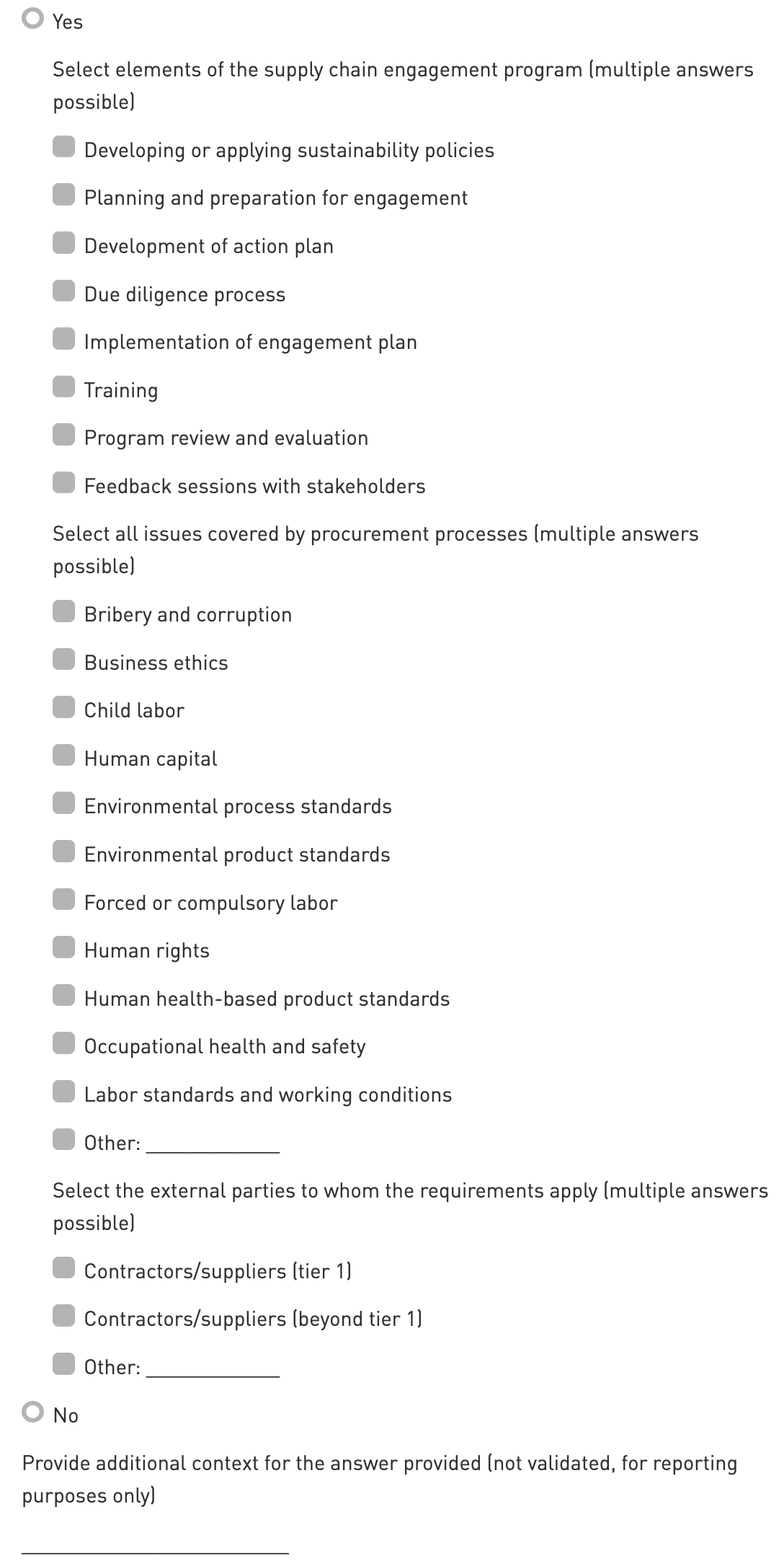
Task: Click the Other external parties text field
Action: pyautogui.click(x=213, y=1367)
